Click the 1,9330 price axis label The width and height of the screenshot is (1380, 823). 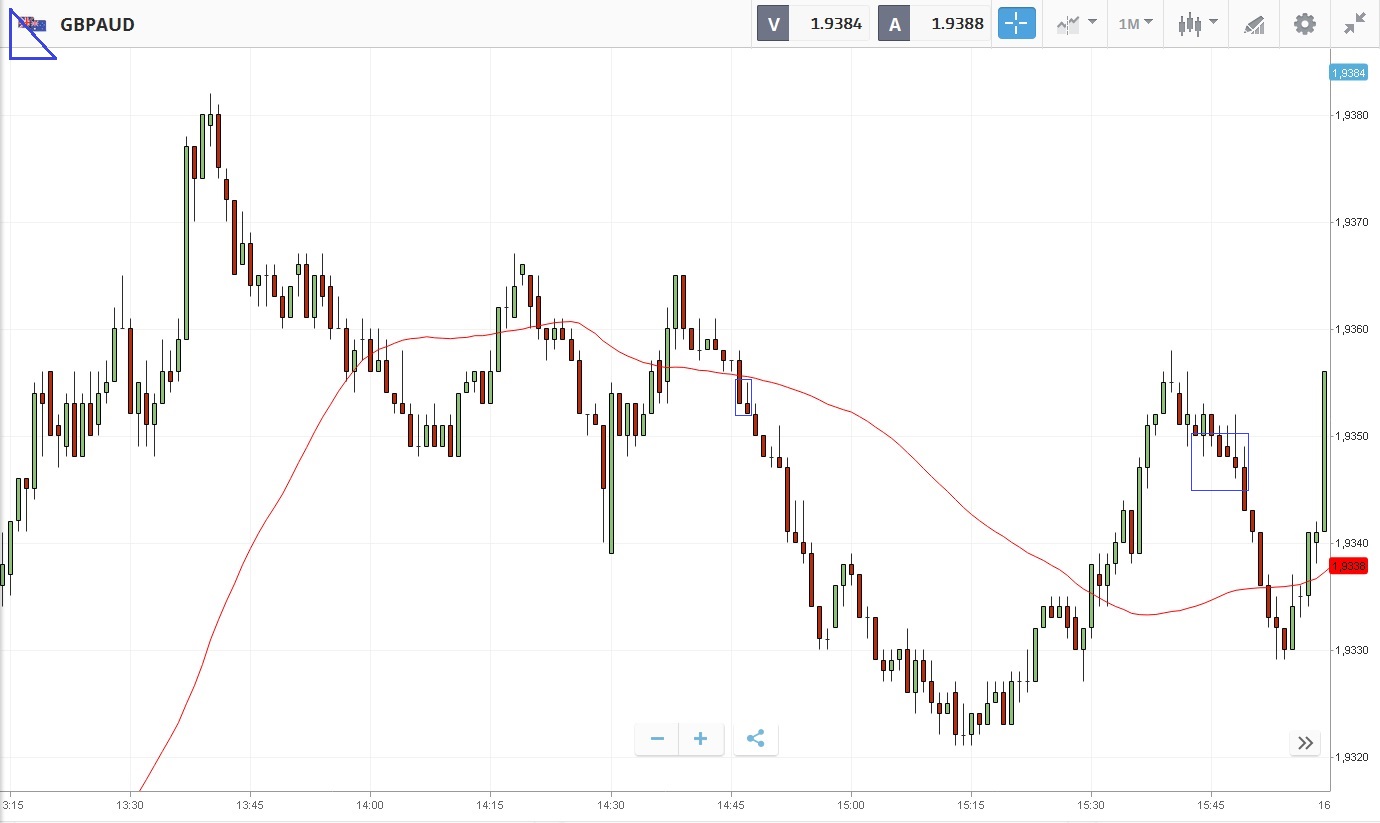click(x=1351, y=650)
